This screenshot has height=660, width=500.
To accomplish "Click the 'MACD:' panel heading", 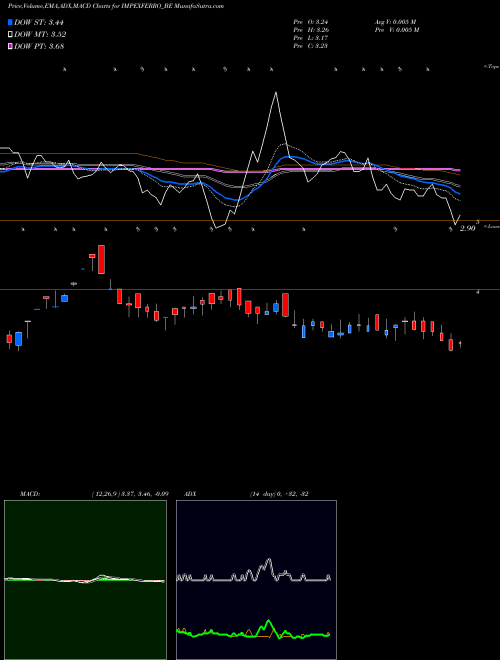I will tap(30, 494).
